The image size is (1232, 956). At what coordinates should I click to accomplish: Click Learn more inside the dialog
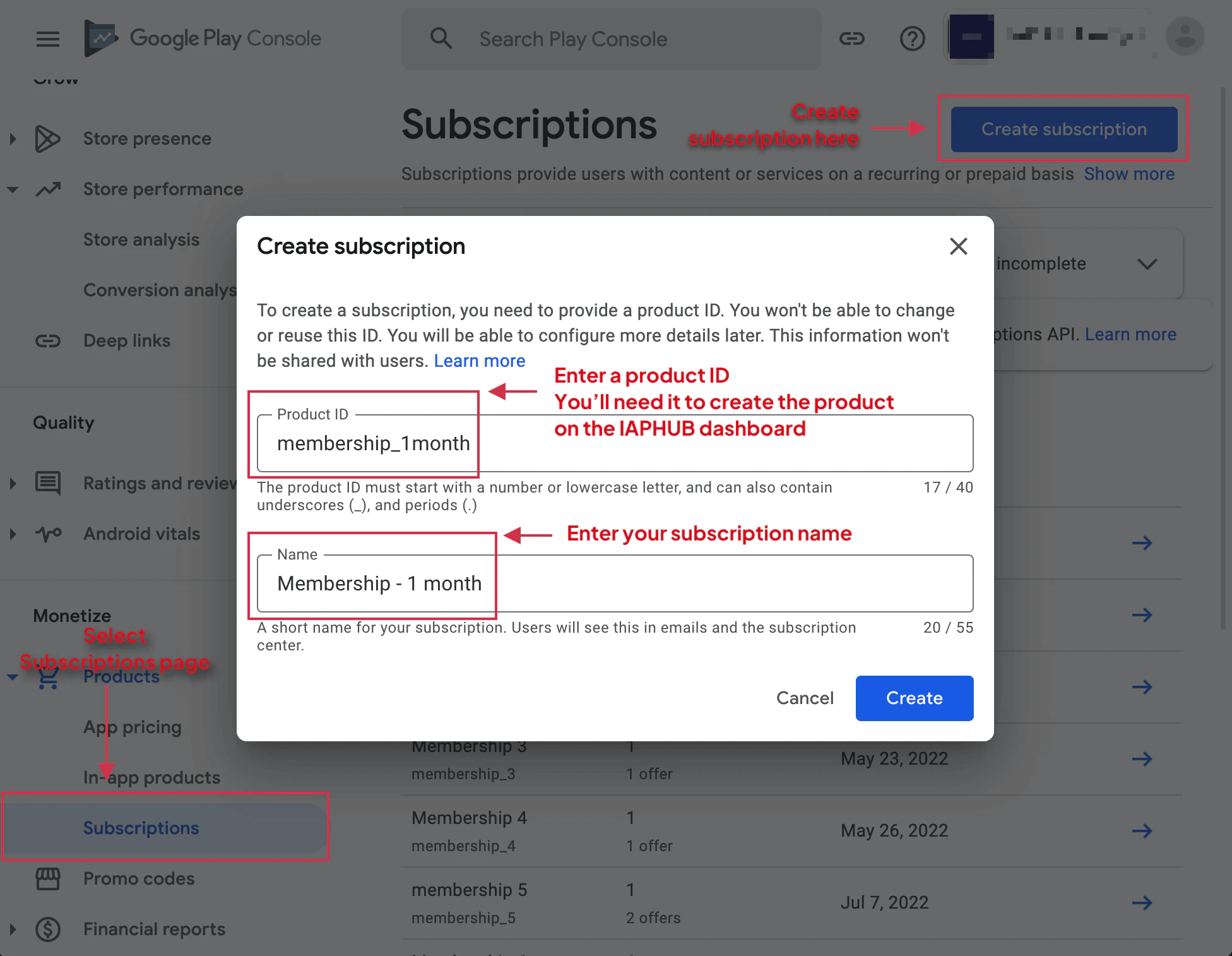pos(479,361)
